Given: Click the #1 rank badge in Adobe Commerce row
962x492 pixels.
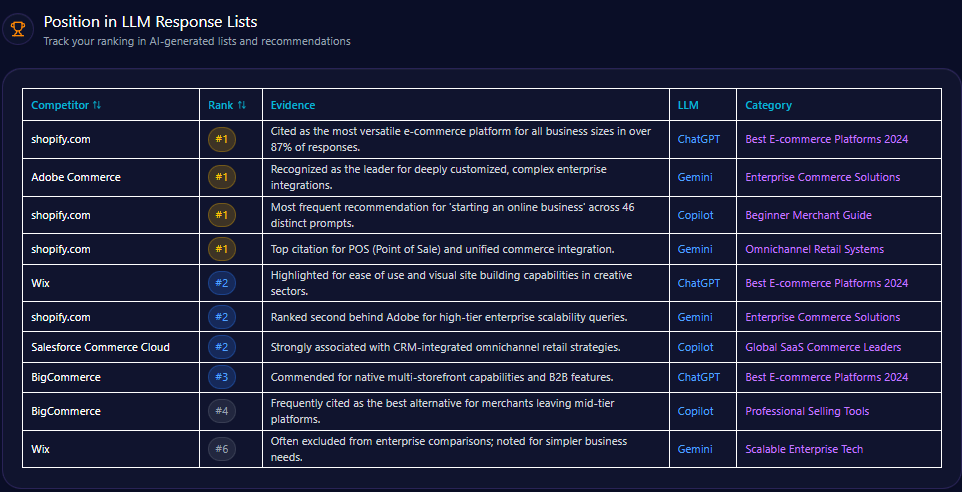Looking at the screenshot, I should 222,177.
